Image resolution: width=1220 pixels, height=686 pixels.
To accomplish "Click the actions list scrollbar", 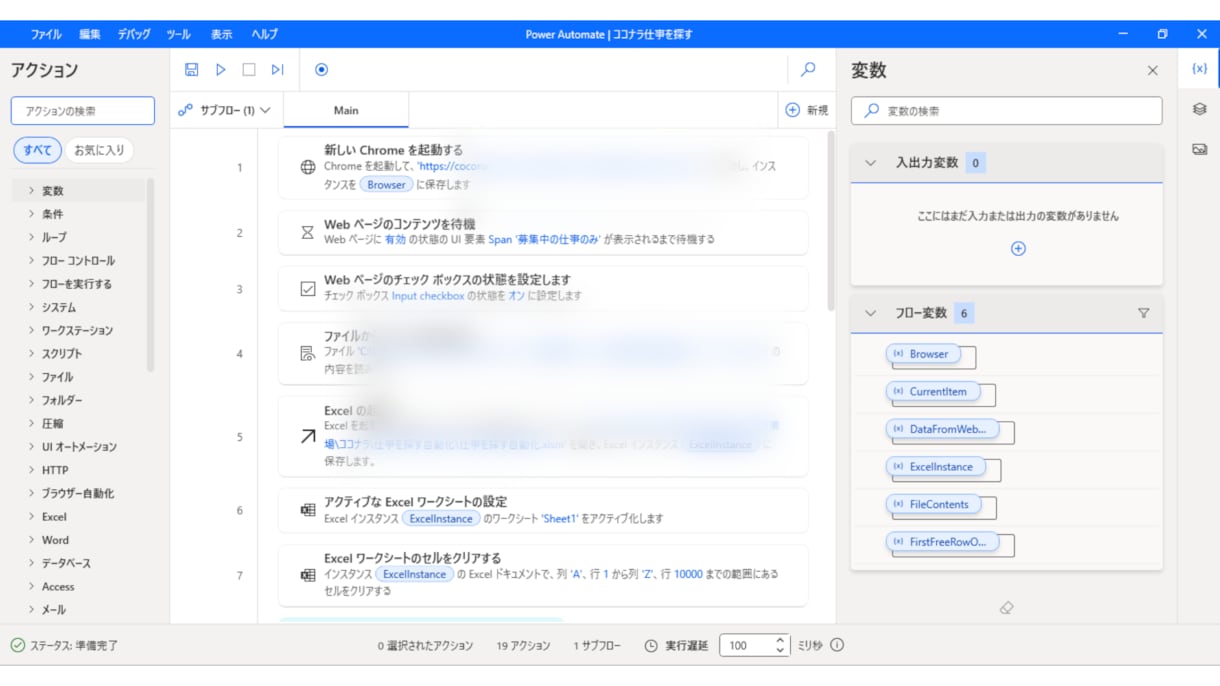I will [151, 275].
